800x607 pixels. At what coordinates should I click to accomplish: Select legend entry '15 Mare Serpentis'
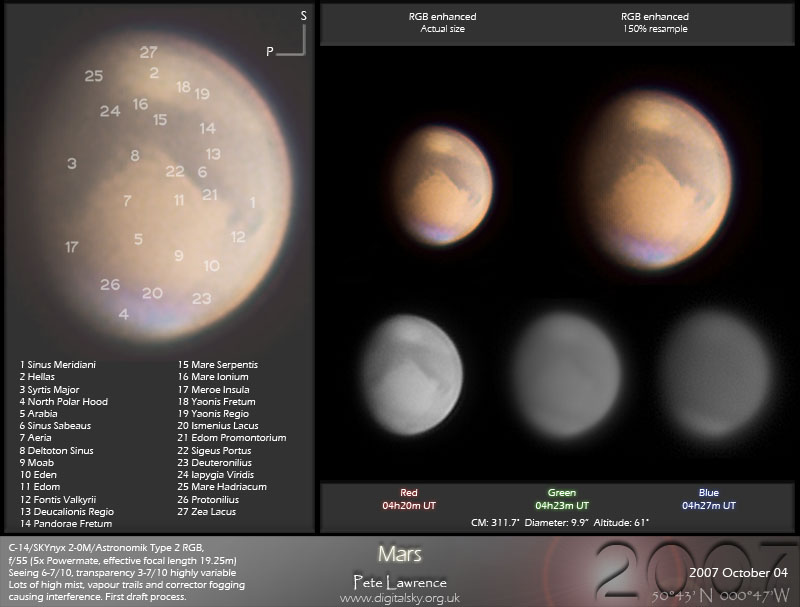click(218, 365)
